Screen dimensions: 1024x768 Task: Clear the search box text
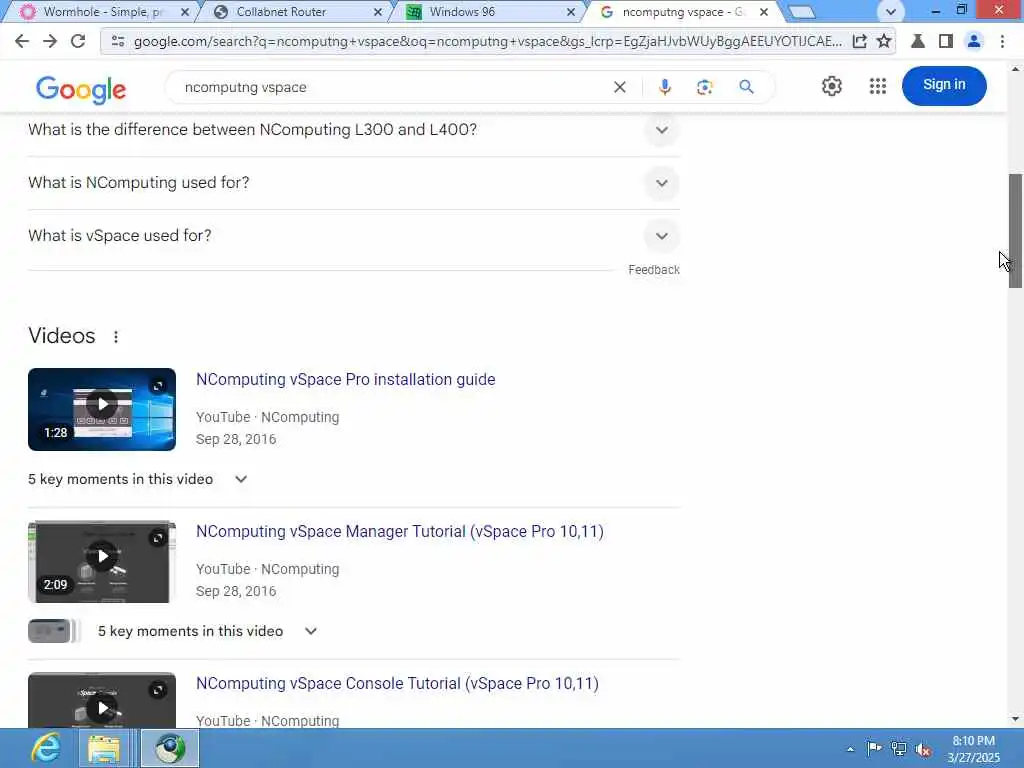620,87
